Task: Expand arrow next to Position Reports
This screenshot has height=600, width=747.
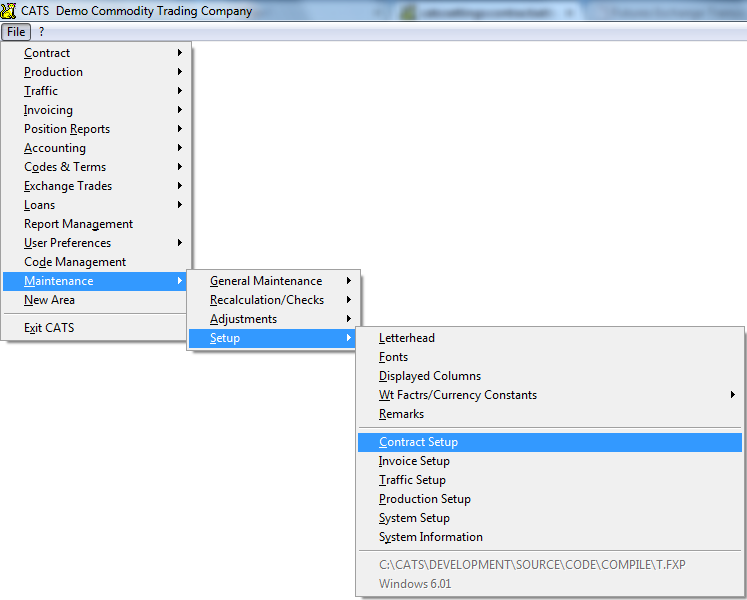Action: click(x=180, y=129)
